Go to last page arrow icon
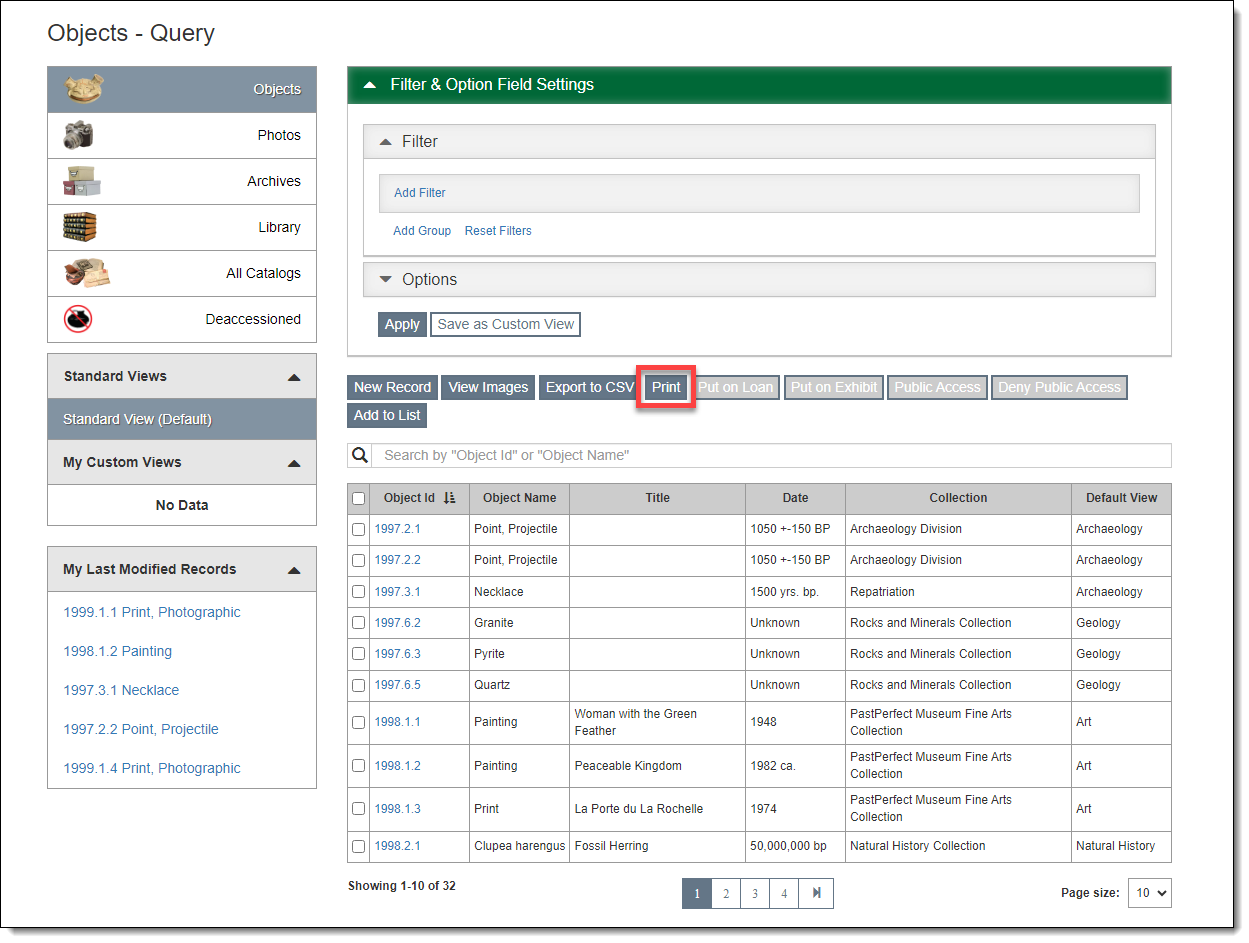This screenshot has width=1249, height=943. coord(816,893)
